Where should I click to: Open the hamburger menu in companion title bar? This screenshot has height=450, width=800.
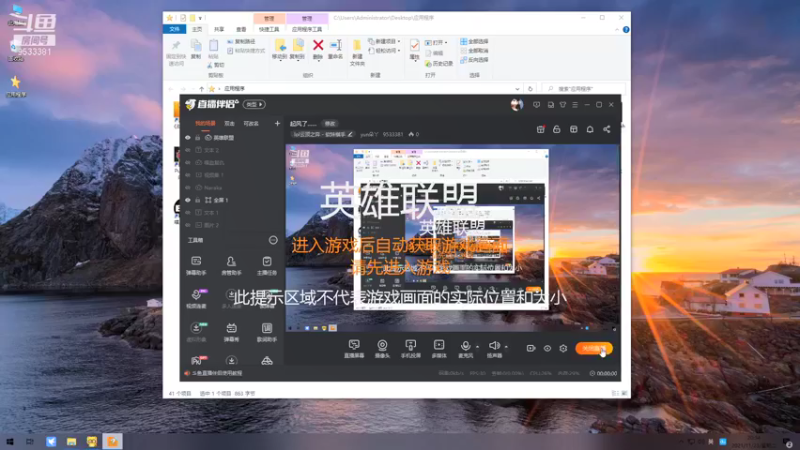[574, 105]
